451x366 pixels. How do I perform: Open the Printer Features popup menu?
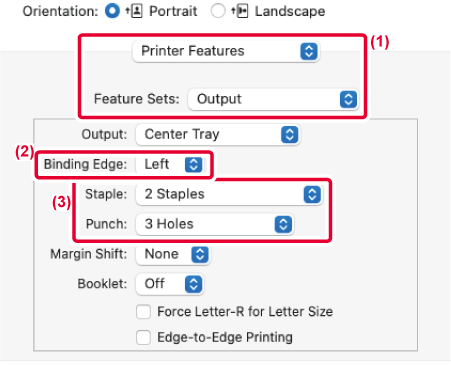point(226,51)
